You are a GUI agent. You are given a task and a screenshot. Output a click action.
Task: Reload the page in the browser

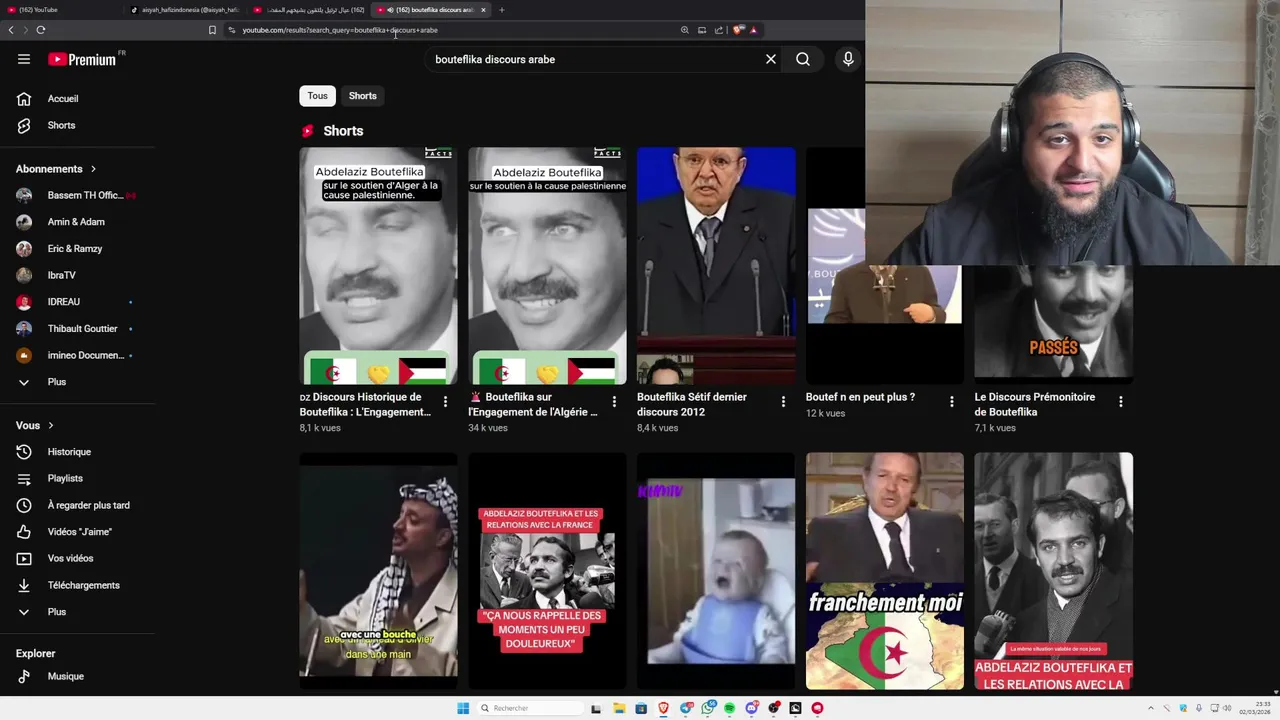click(40, 30)
